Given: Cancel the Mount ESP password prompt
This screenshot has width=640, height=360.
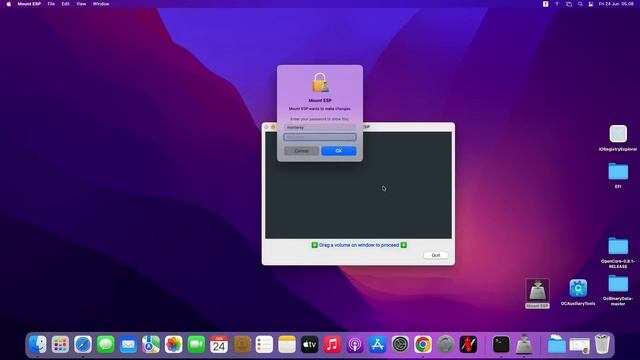Looking at the screenshot, I should point(301,151).
